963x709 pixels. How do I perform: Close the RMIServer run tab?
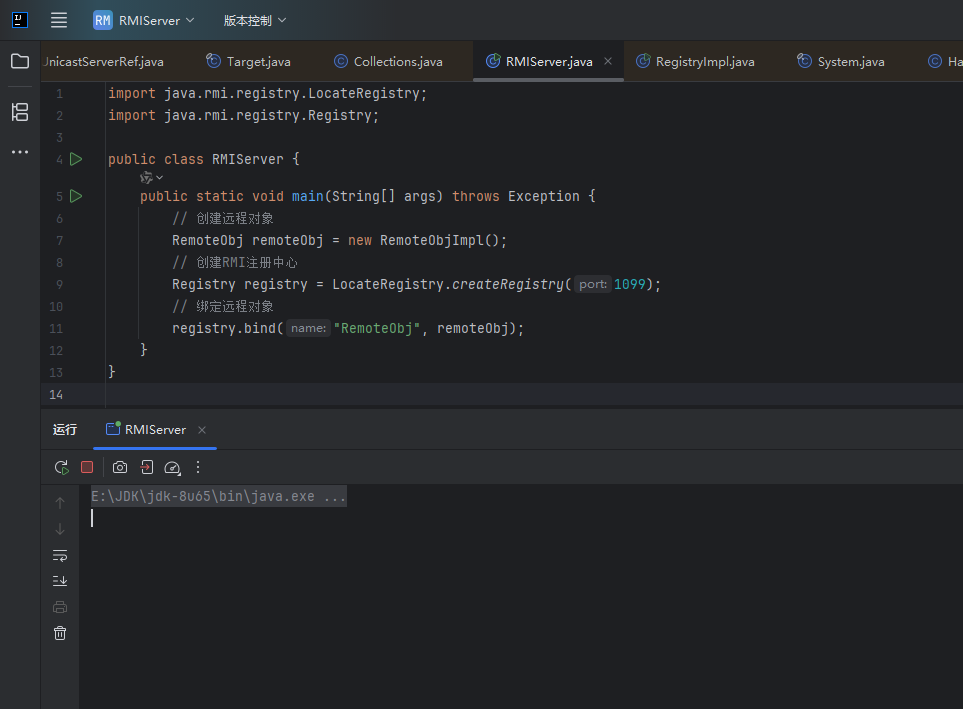pyautogui.click(x=201, y=430)
